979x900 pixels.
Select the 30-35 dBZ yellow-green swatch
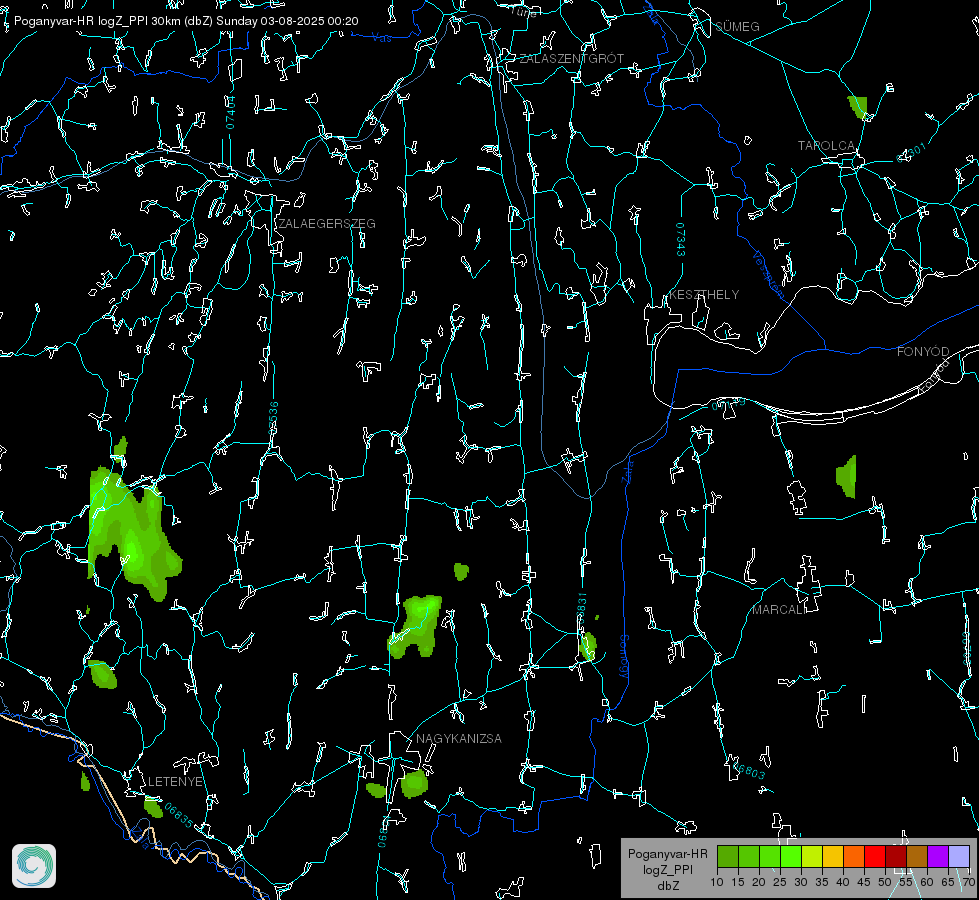812,857
